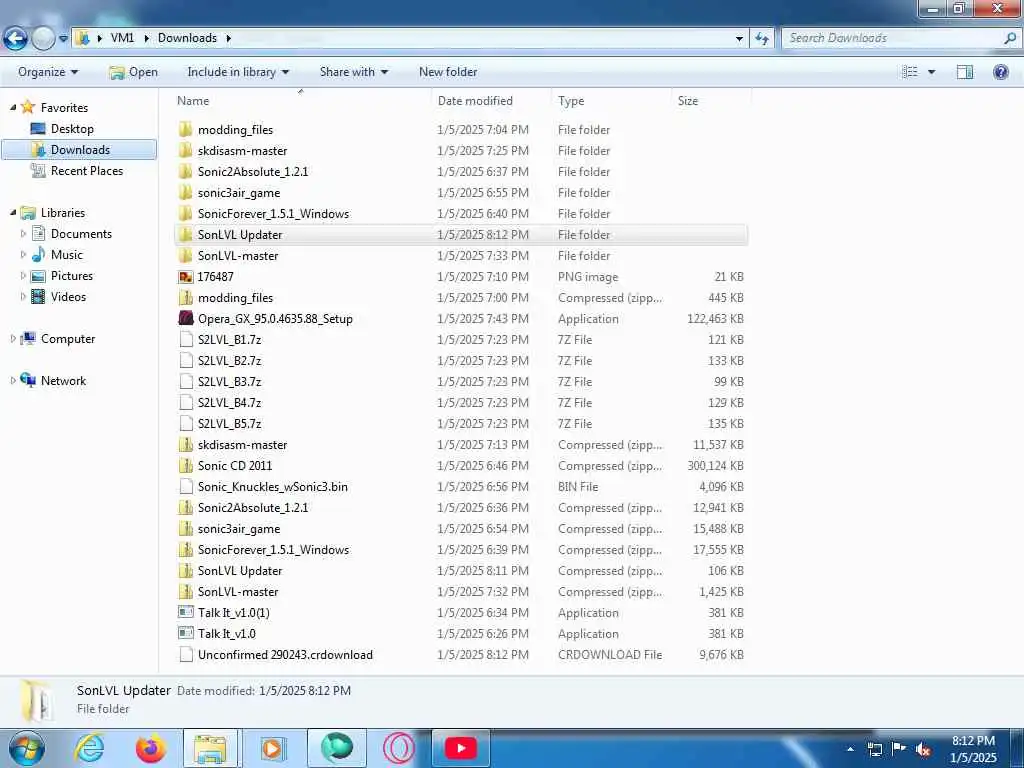Image resolution: width=1024 pixels, height=768 pixels.
Task: Click the Help question mark icon
Action: (x=1000, y=72)
